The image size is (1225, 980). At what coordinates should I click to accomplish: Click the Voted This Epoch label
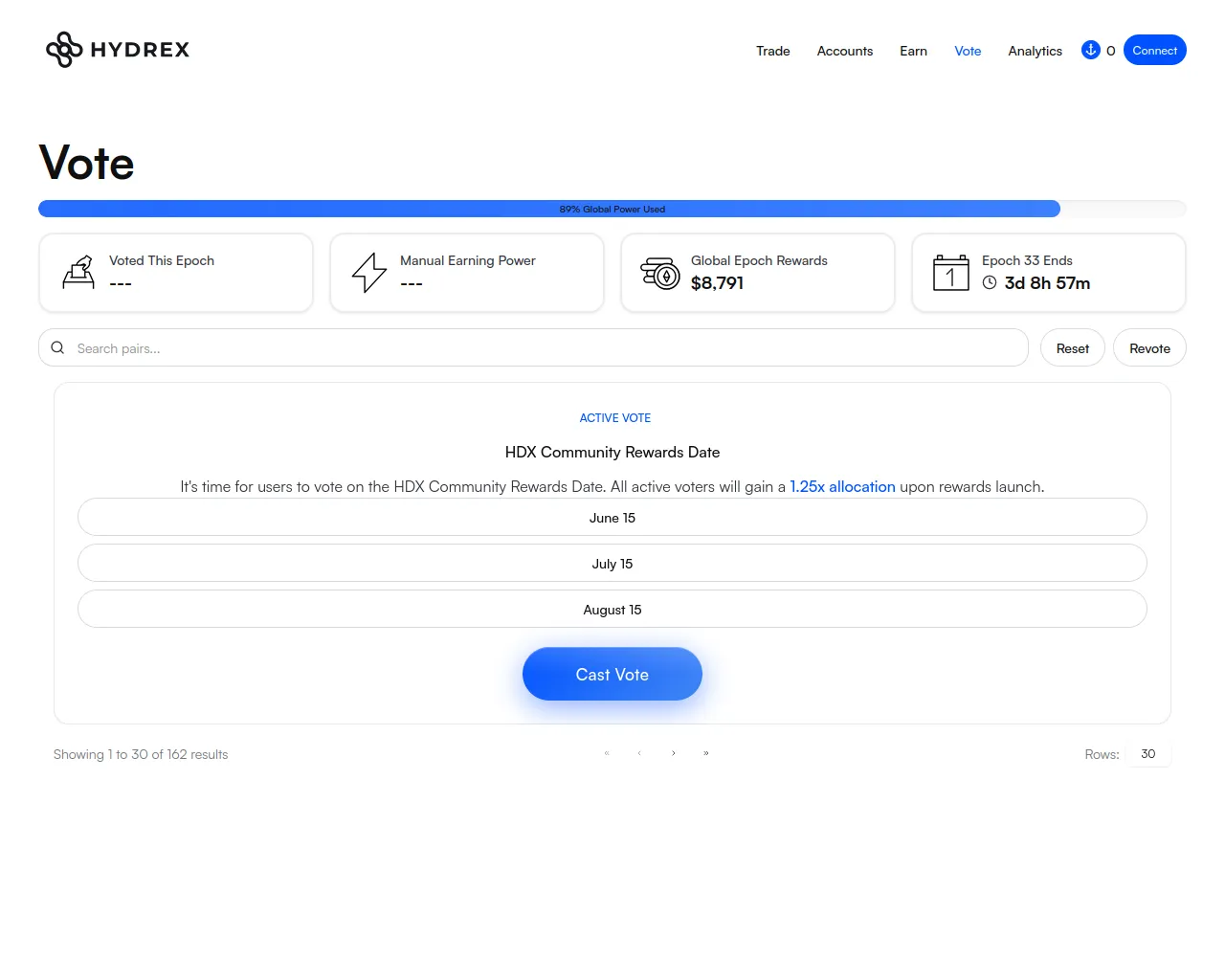(162, 260)
